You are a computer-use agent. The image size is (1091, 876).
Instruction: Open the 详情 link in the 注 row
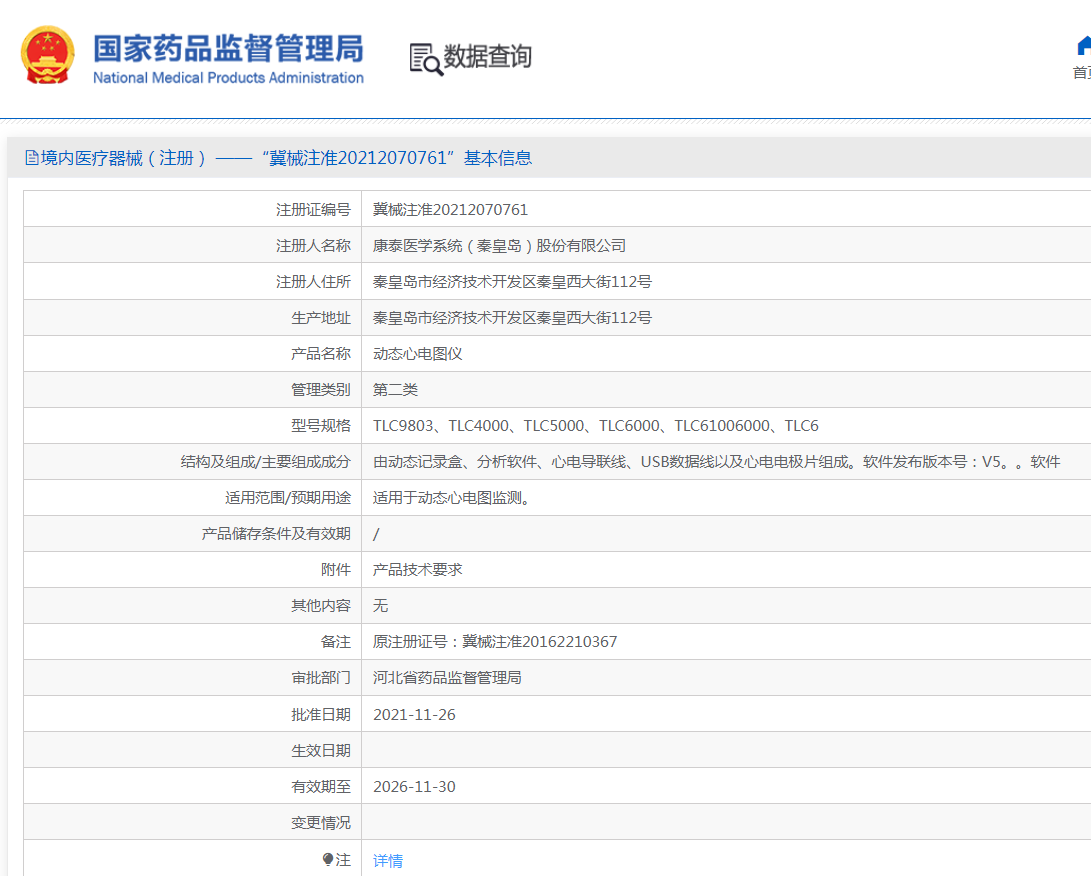click(388, 861)
